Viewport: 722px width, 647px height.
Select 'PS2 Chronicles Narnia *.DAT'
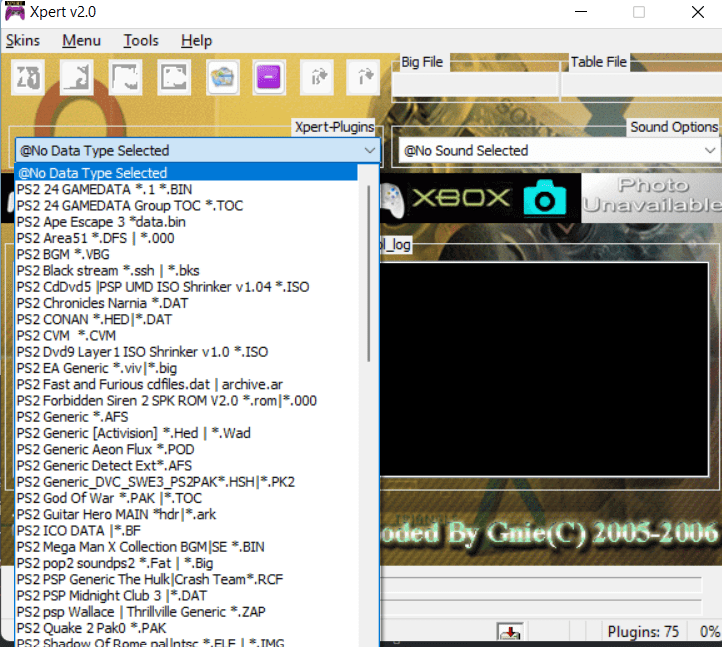[x=186, y=303]
